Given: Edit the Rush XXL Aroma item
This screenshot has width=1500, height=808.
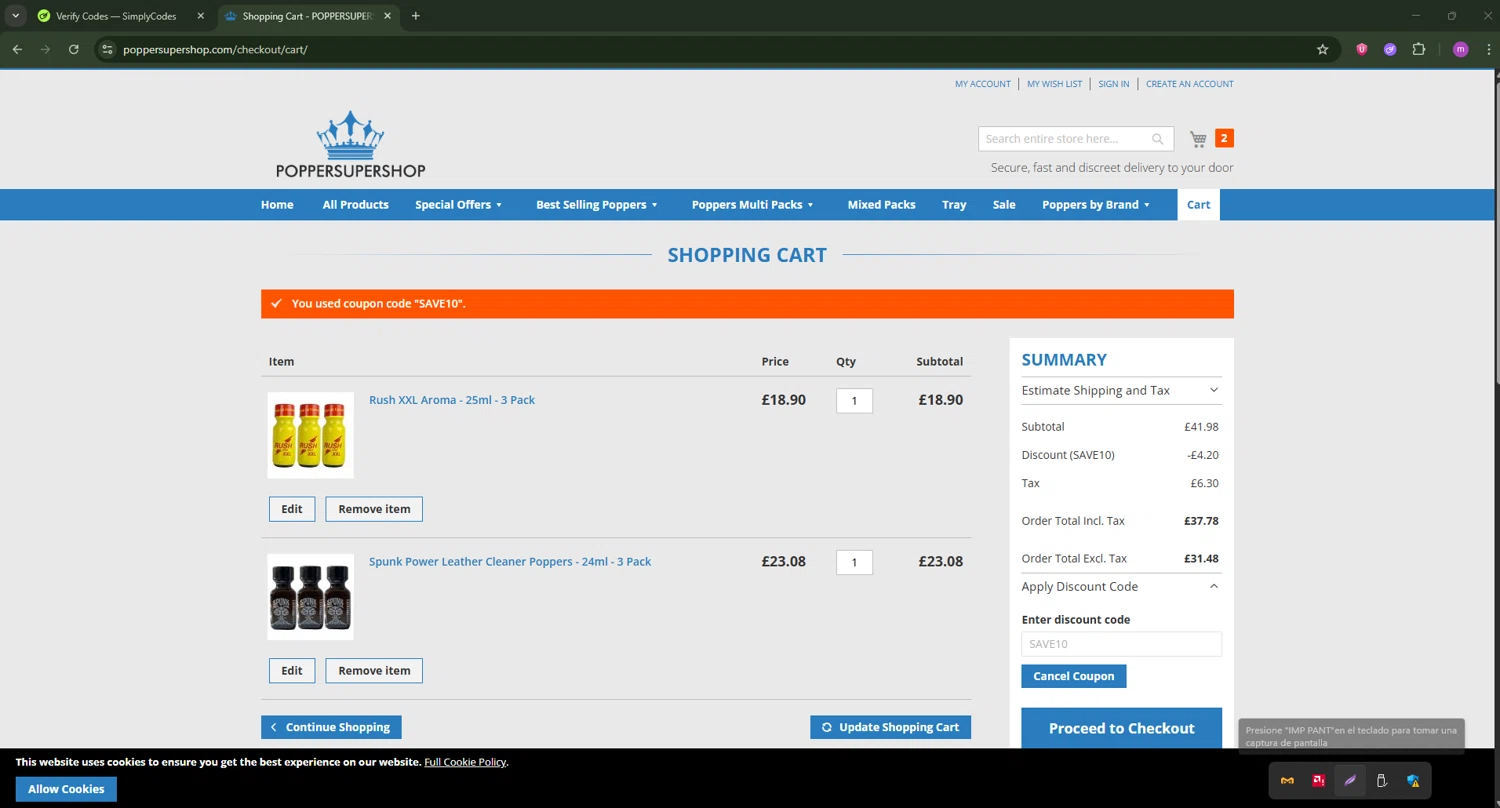Looking at the screenshot, I should 291,509.
